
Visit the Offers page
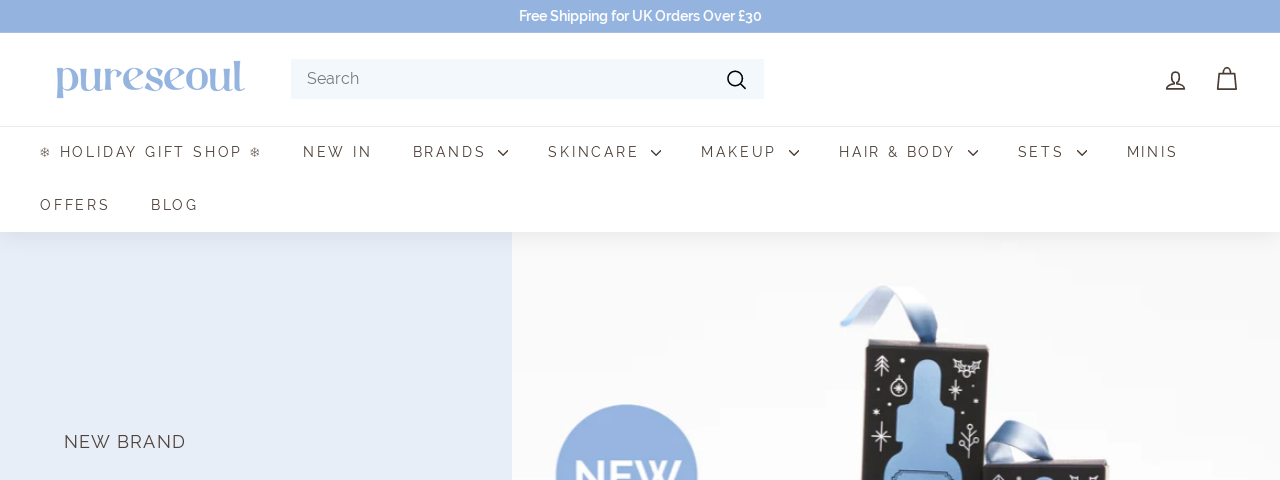[75, 205]
